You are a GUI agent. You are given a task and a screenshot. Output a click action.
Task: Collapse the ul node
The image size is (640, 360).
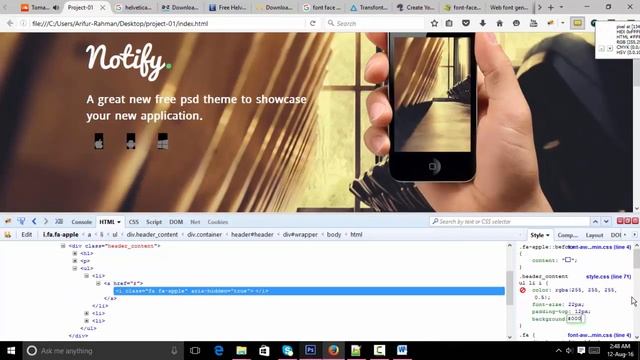75,269
